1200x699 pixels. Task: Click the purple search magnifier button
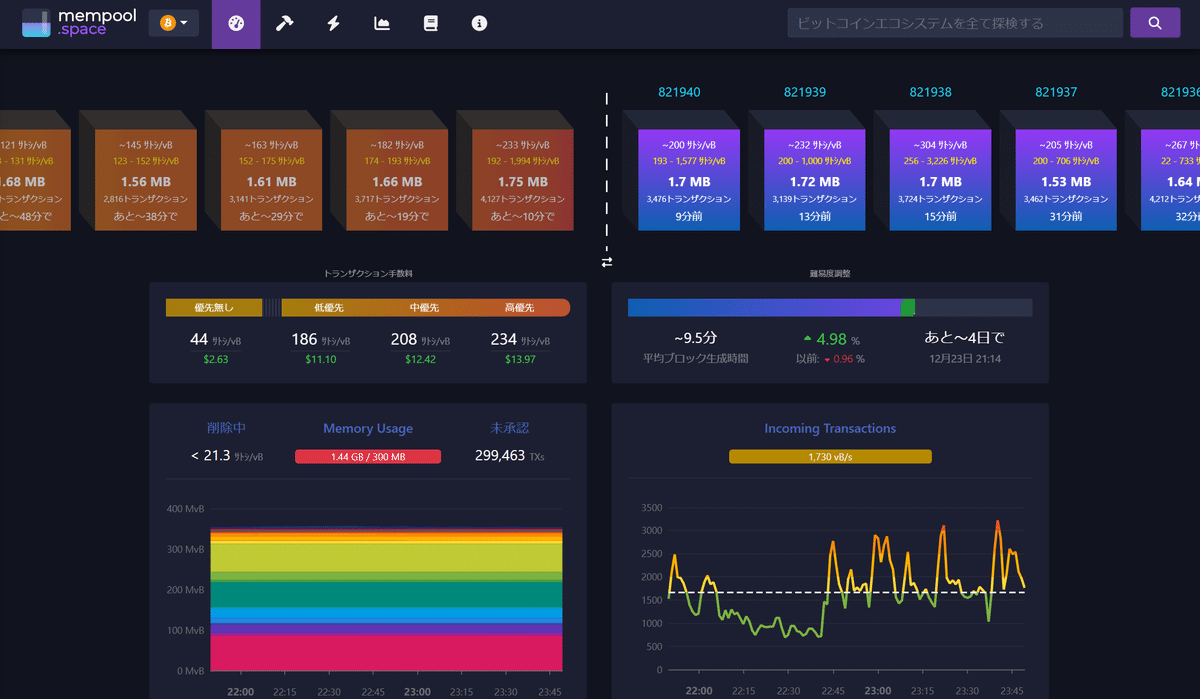tap(1155, 23)
